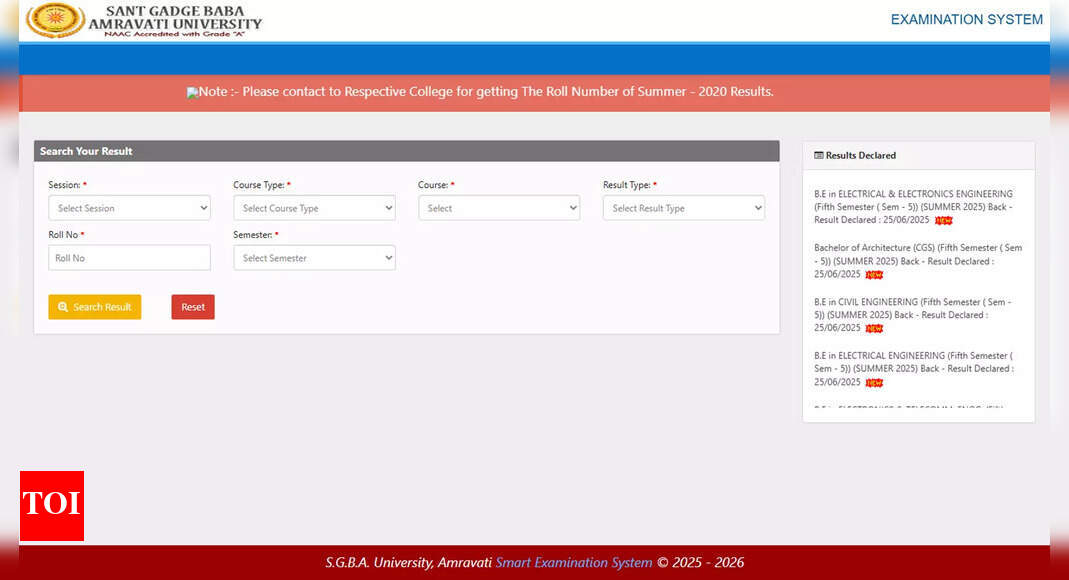This screenshot has height=580, width=1069.
Task: Select the EXAMINATION SYSTEM header text
Action: (966, 19)
